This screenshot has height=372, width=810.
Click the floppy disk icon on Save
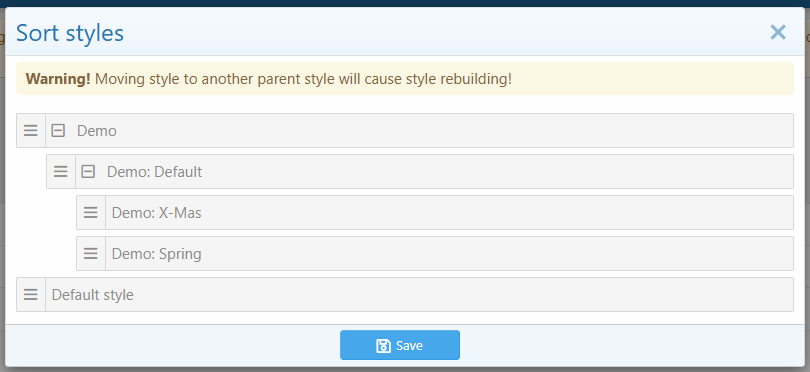(x=383, y=346)
